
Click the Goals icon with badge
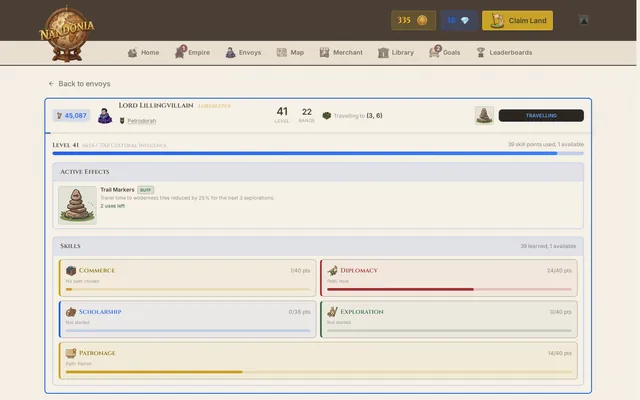435,52
